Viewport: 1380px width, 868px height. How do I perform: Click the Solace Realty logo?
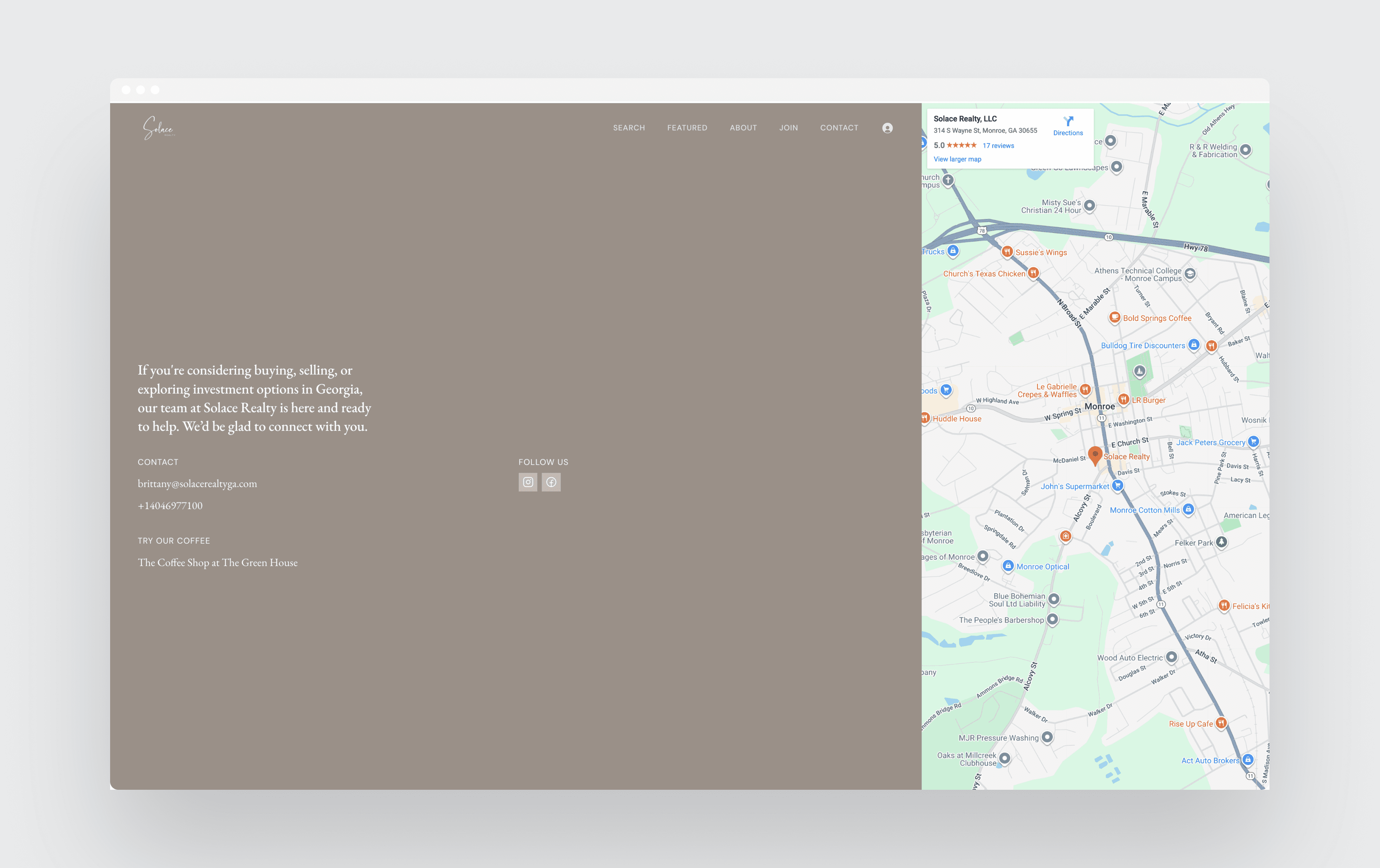coord(158,128)
